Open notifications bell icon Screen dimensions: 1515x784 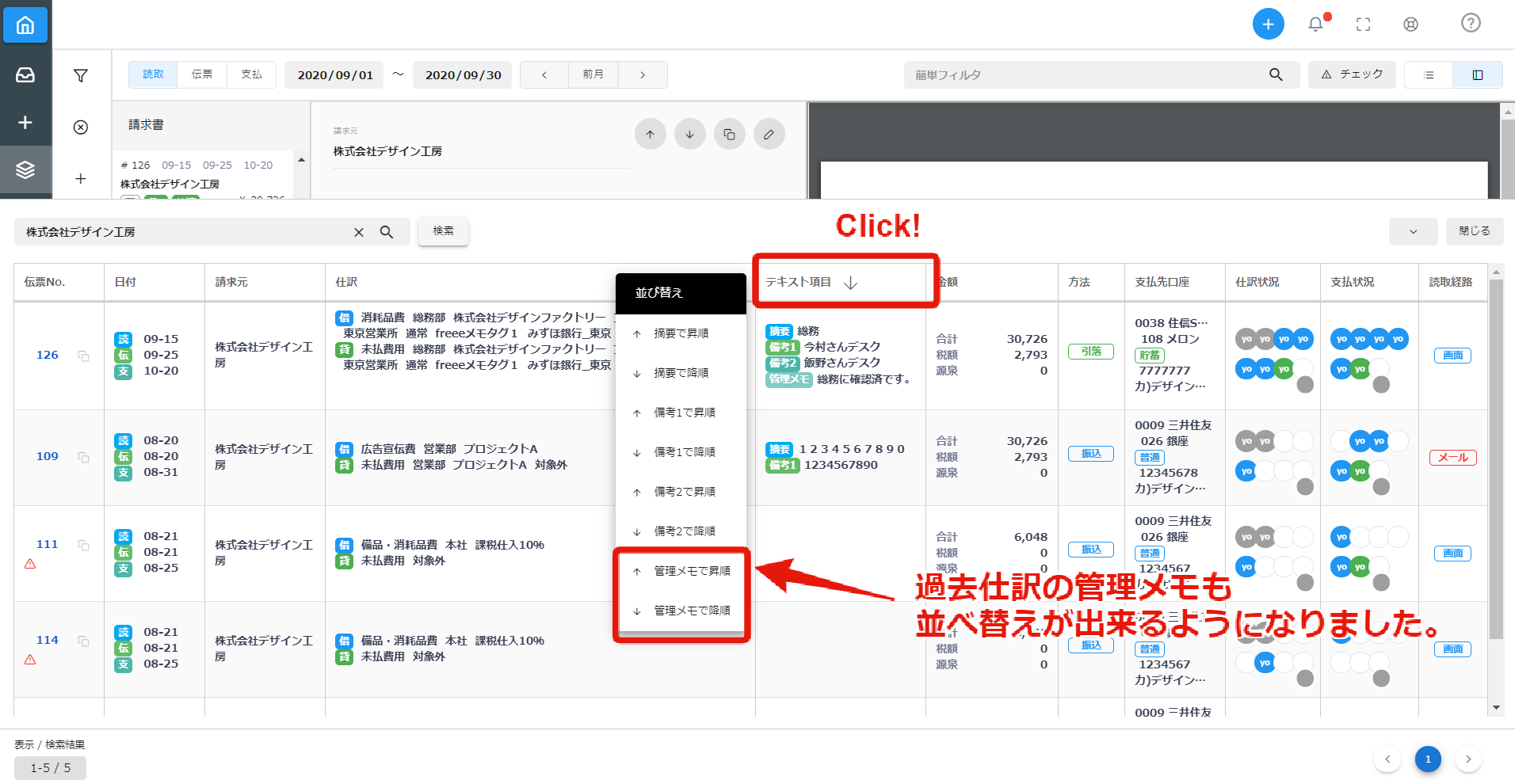pos(1315,25)
